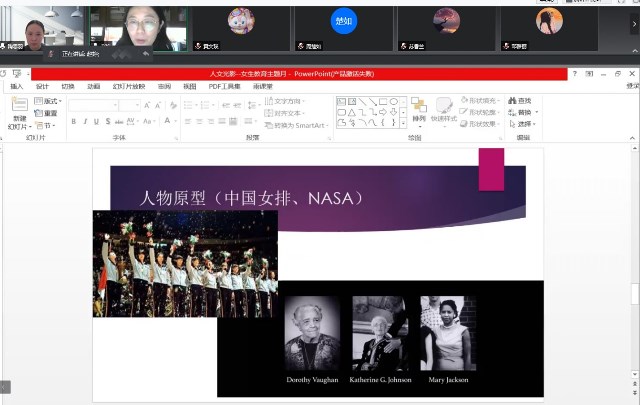
Task: Expand the Select (选择) dropdown
Action: [x=522, y=124]
